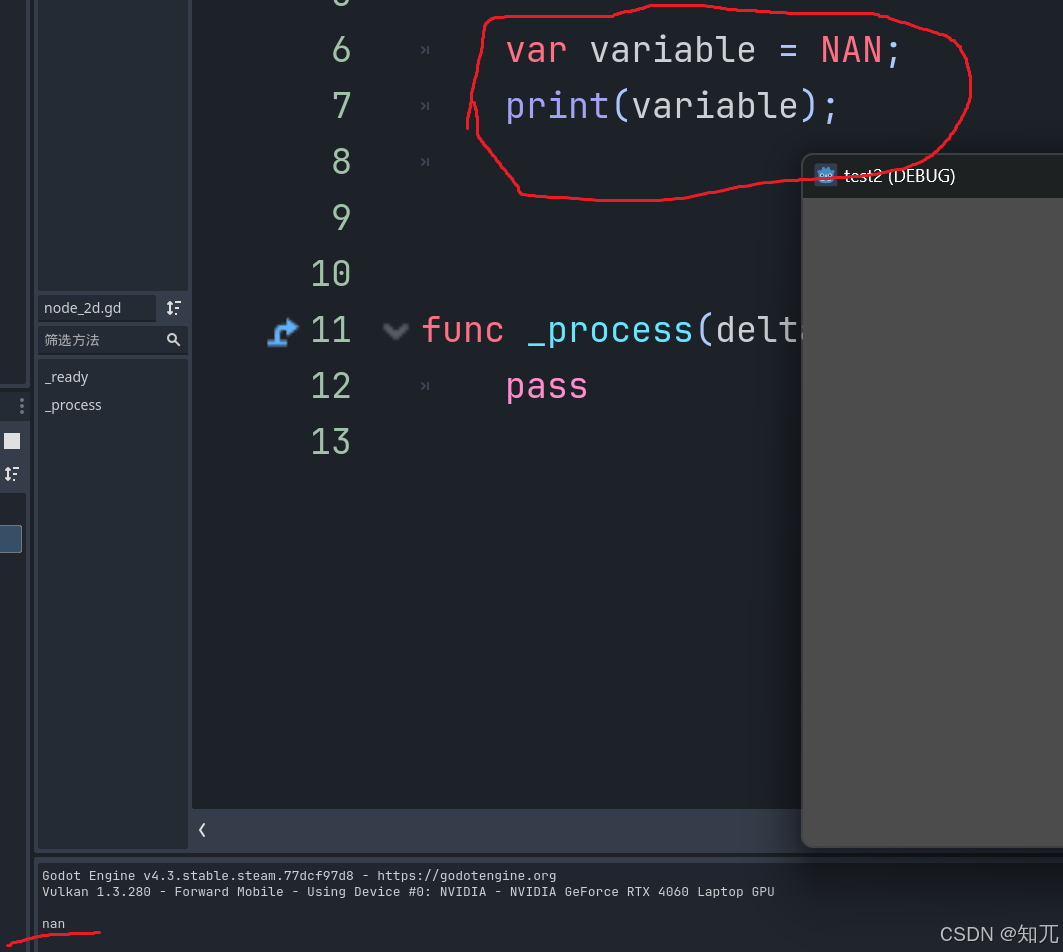Click the Godot icon on the test2 DEBUG window
This screenshot has height=952, width=1063.
pos(825,174)
